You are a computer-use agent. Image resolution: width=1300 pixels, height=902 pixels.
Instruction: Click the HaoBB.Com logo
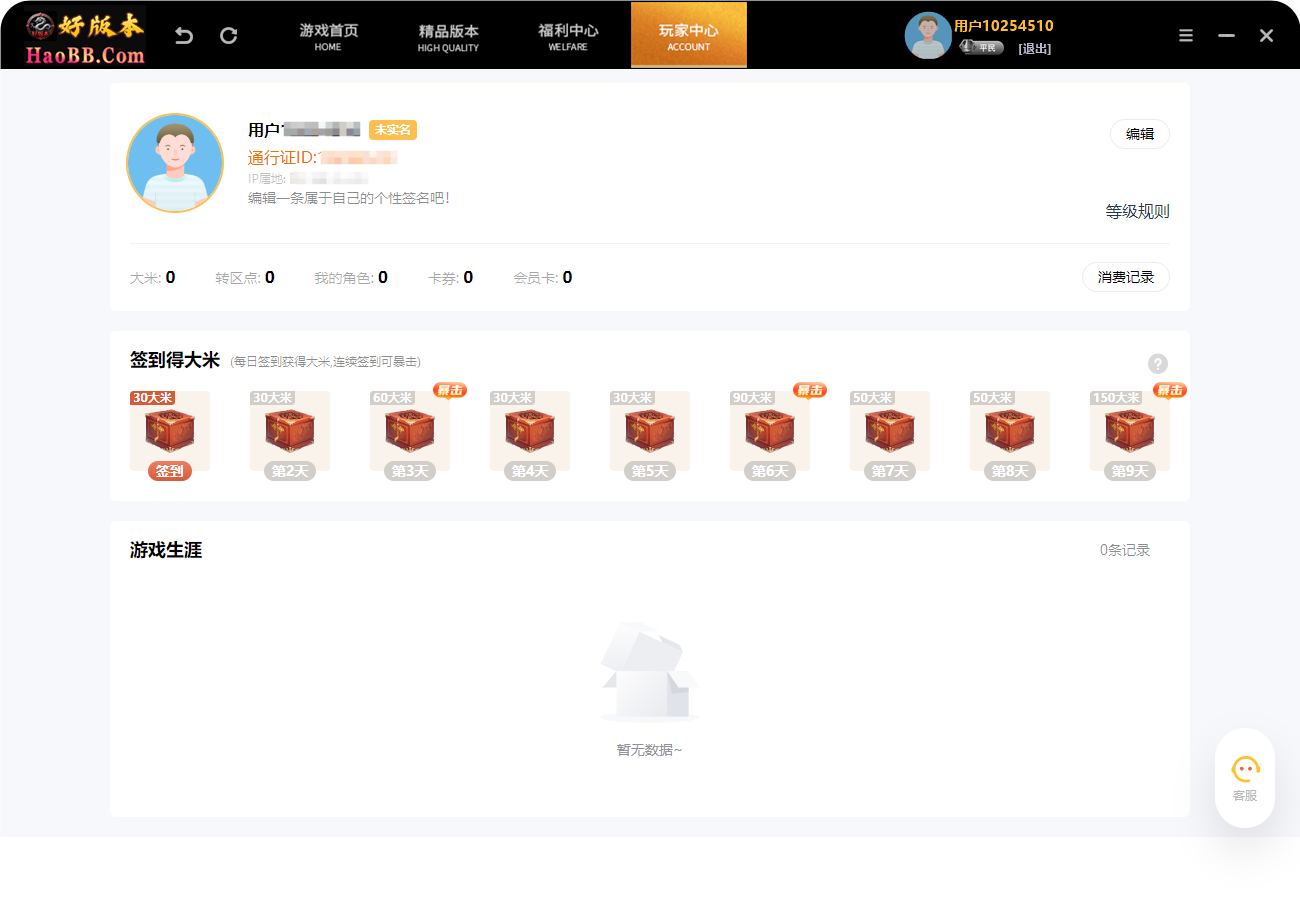(x=86, y=36)
